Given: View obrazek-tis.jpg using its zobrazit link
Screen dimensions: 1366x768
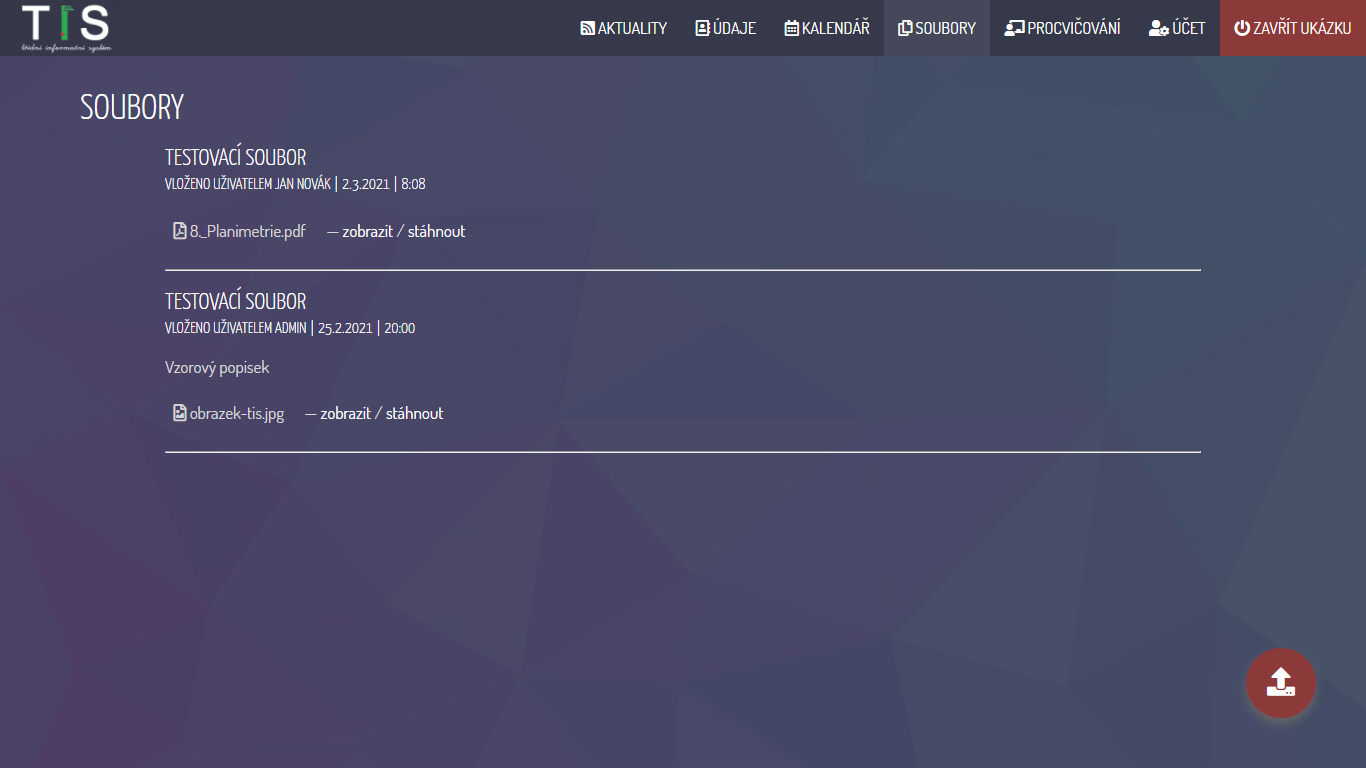Looking at the screenshot, I should (345, 413).
